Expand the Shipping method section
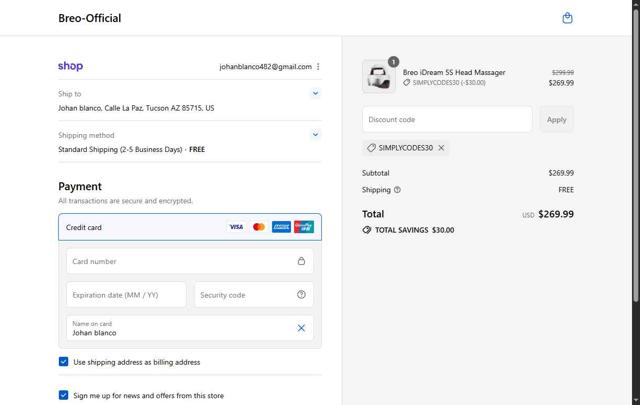The image size is (640, 405). [315, 134]
